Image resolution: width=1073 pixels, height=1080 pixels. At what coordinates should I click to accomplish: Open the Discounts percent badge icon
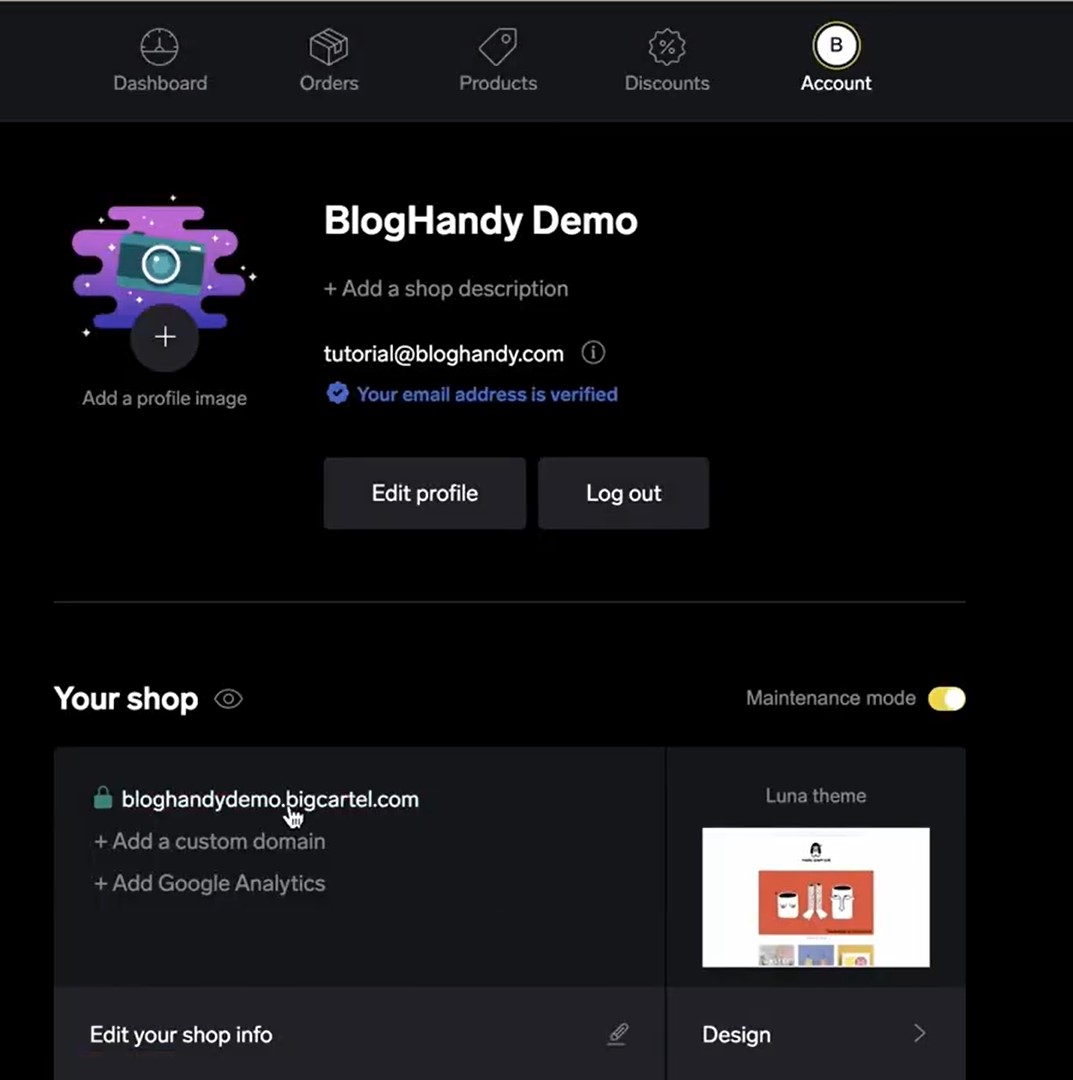click(667, 46)
